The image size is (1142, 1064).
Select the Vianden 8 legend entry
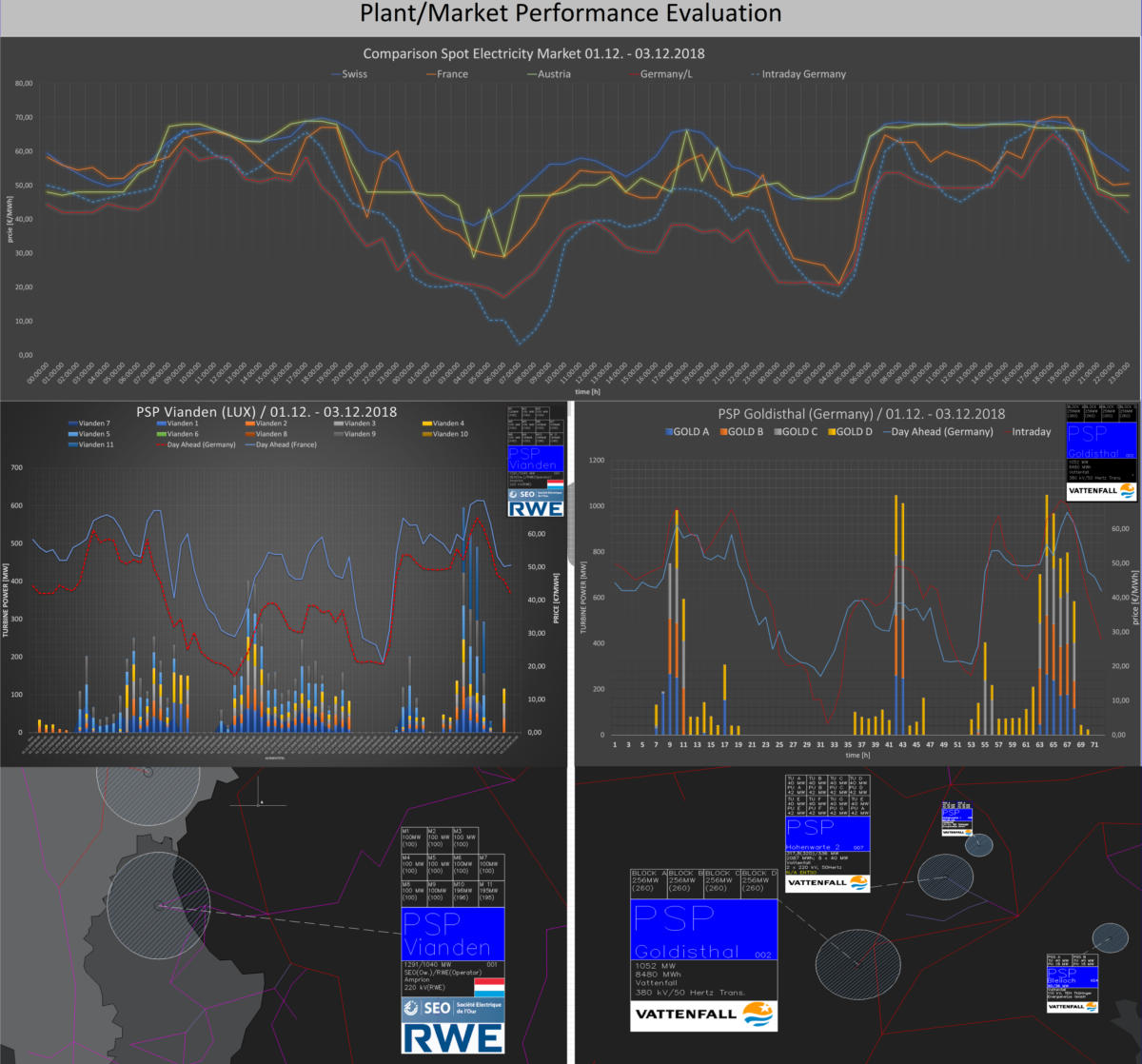[x=266, y=434]
